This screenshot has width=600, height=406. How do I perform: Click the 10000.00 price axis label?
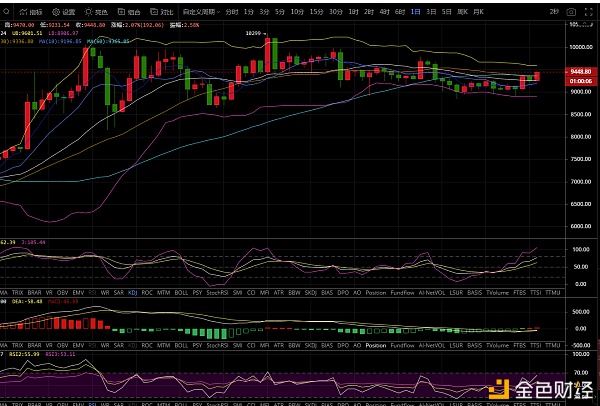[x=582, y=47]
